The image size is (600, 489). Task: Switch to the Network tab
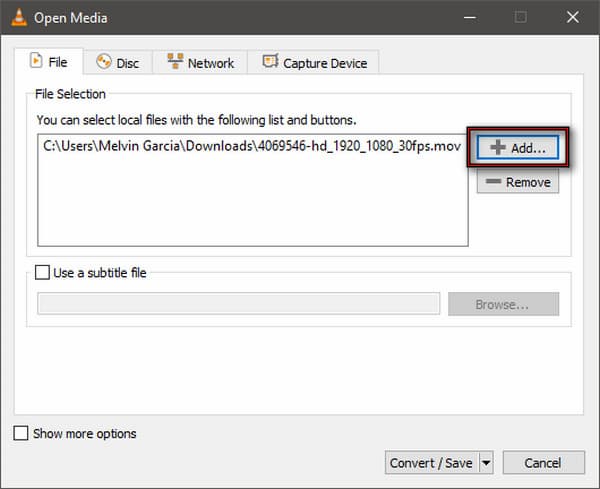200,62
